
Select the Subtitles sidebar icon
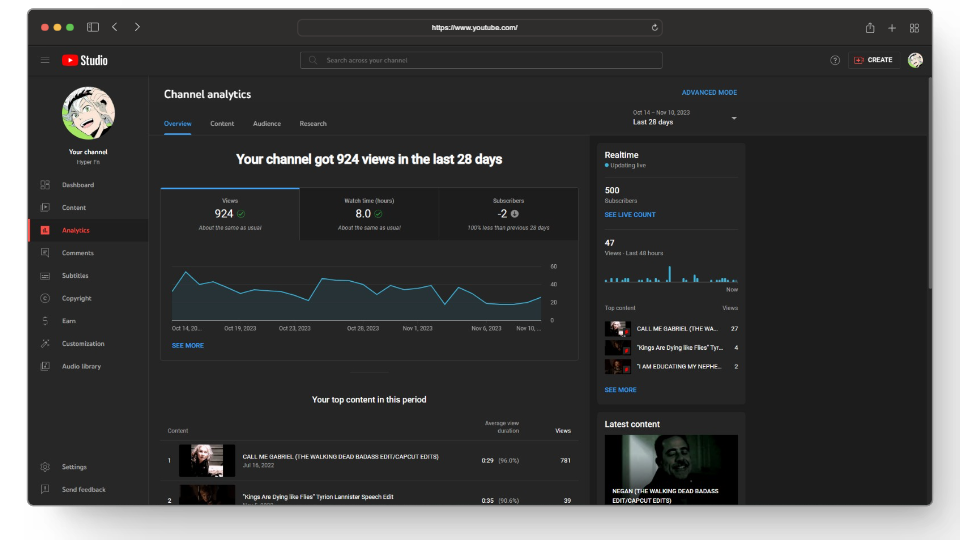[x=45, y=276]
